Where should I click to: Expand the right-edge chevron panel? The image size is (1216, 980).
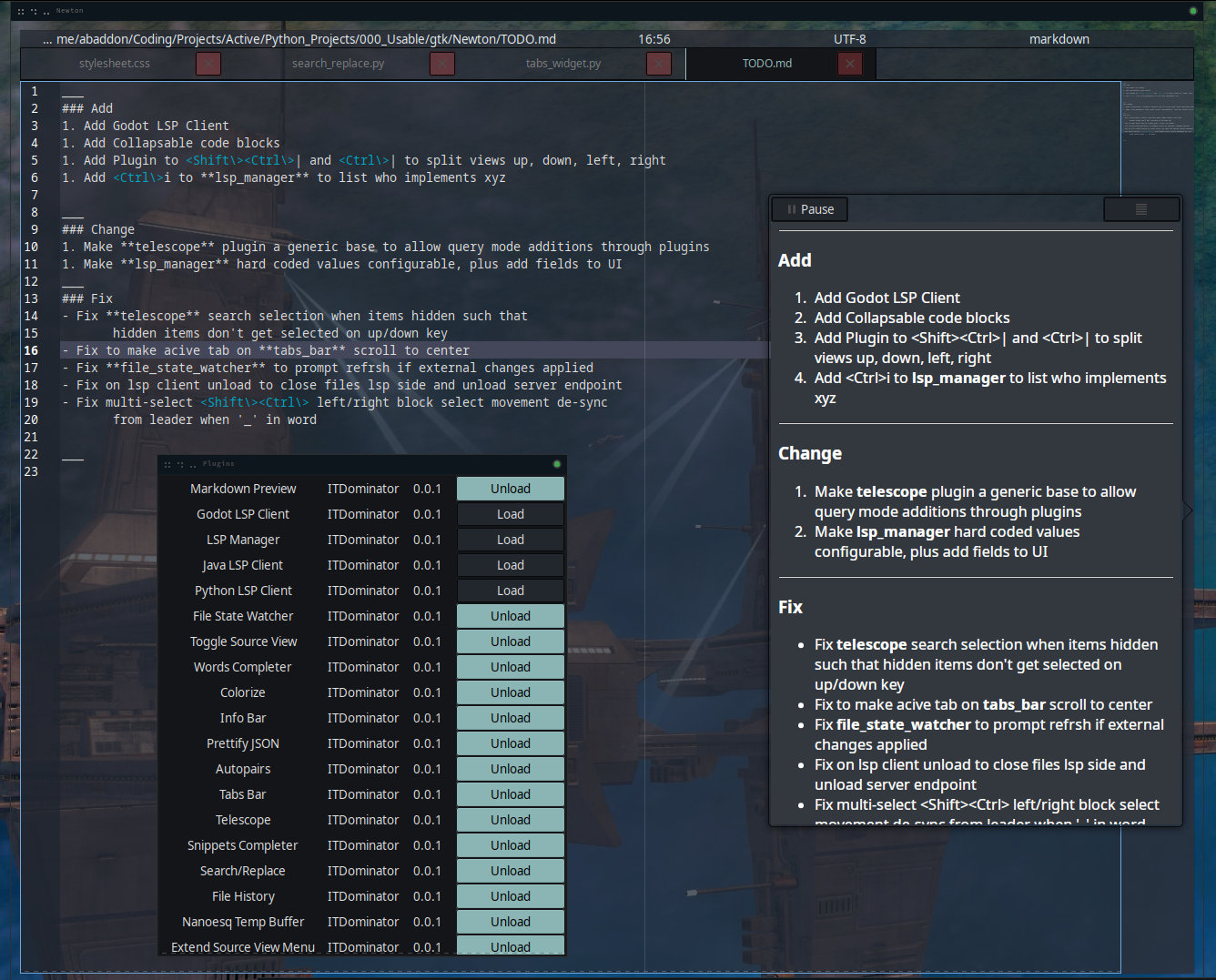[x=1188, y=510]
